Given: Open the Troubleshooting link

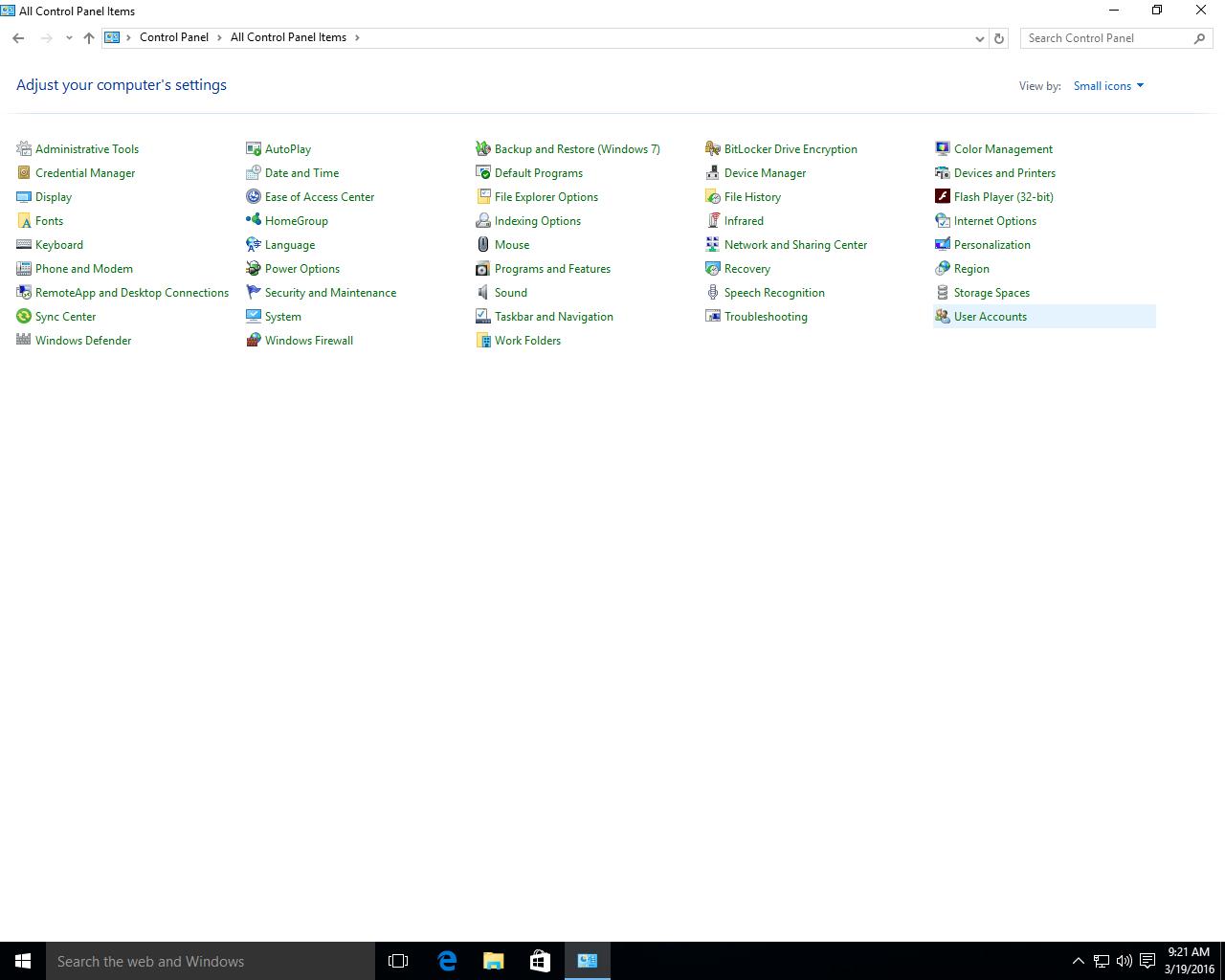Looking at the screenshot, I should [x=766, y=317].
